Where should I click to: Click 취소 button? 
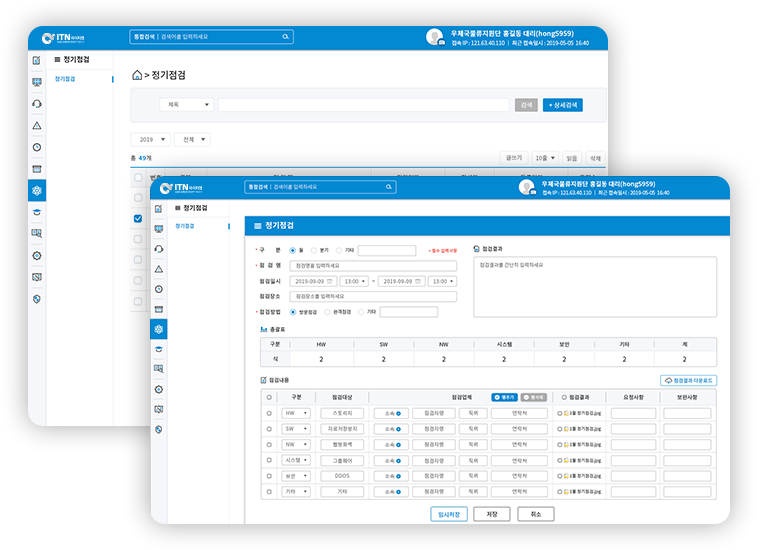click(x=536, y=514)
